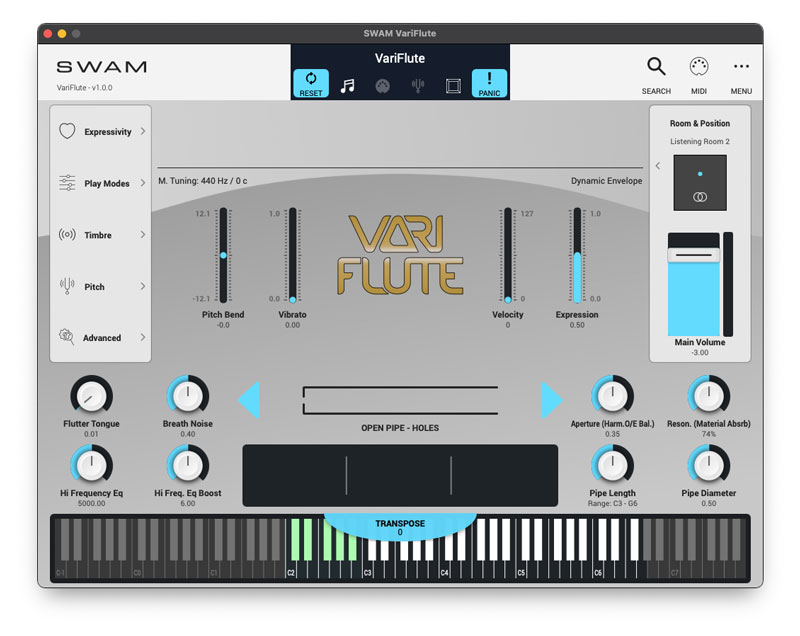Expand the Timbre section

coord(100,235)
